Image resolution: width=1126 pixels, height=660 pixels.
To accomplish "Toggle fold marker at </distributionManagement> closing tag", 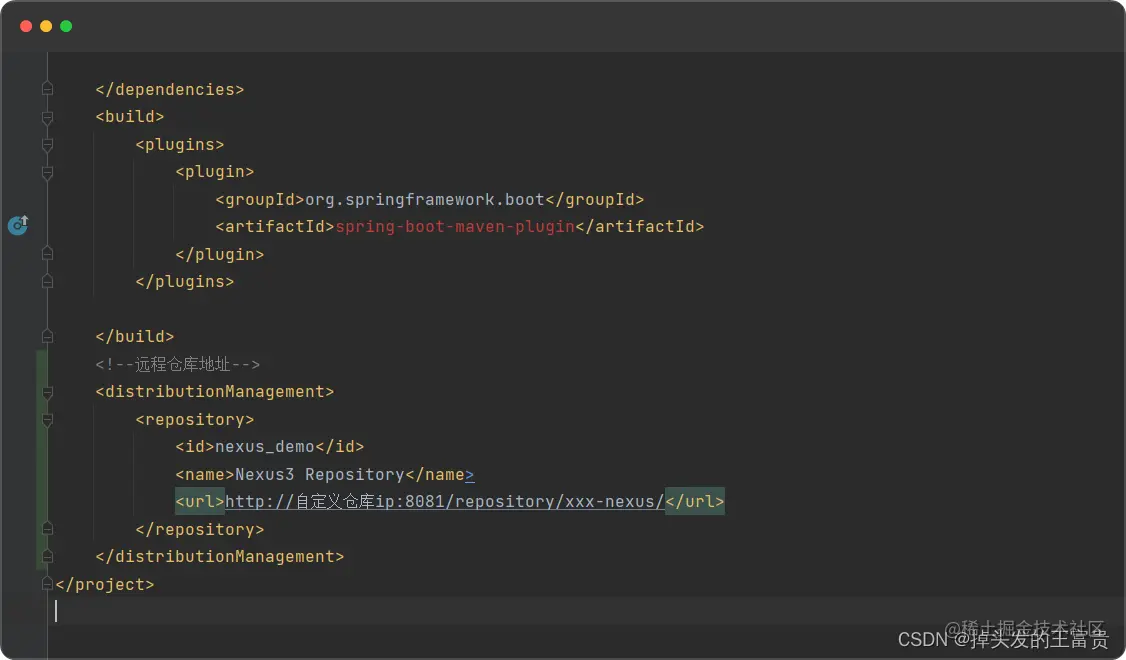I will (47, 556).
